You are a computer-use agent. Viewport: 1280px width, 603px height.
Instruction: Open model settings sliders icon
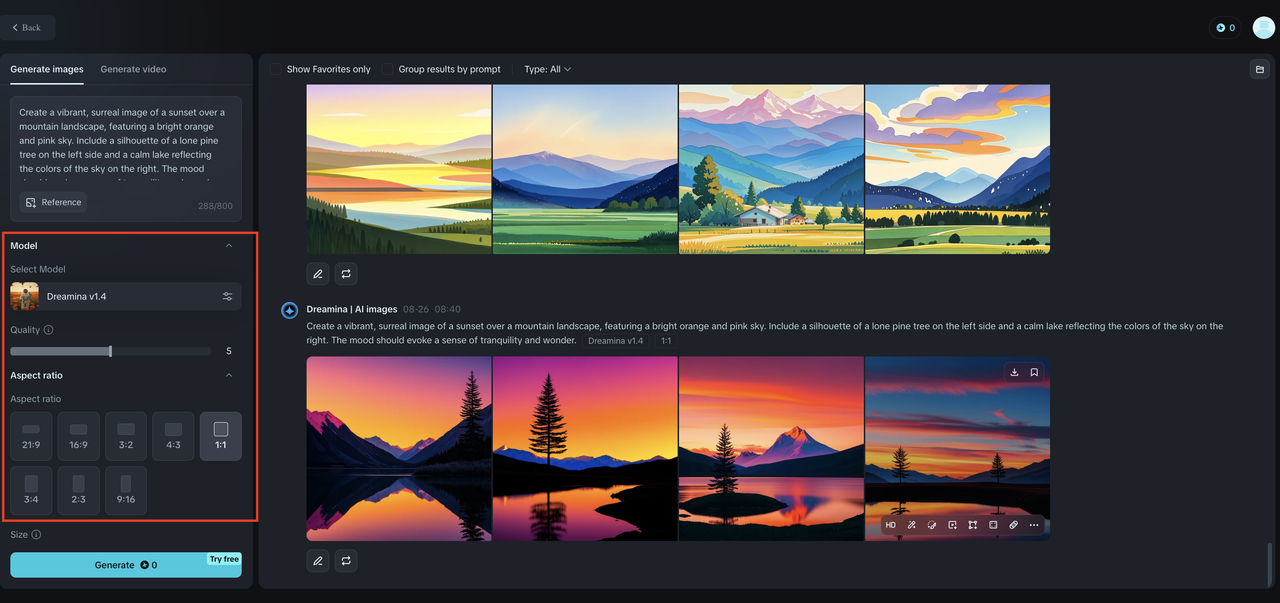(x=227, y=296)
